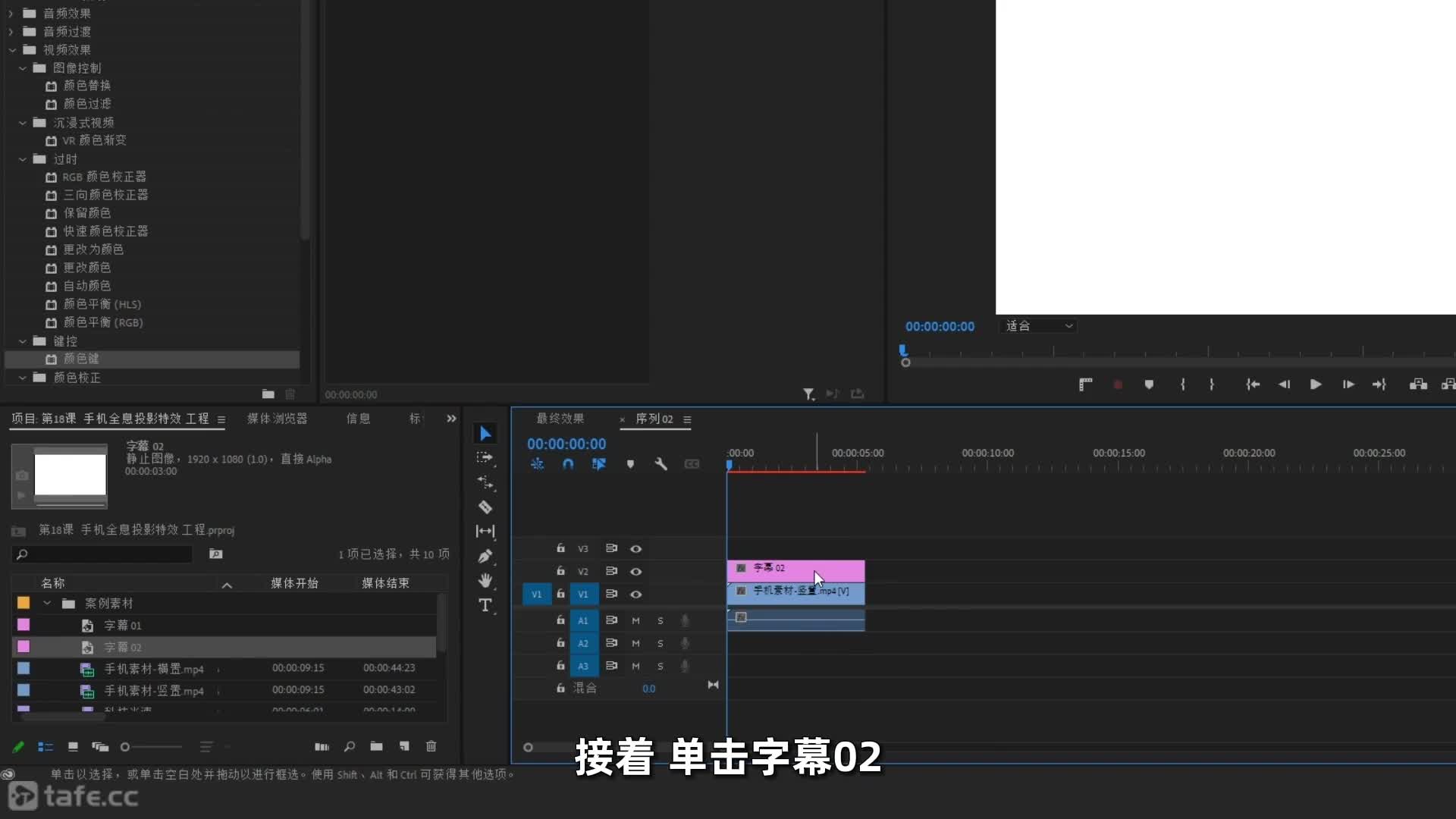
Task: Collapse the 过时 folder
Action: pos(23,159)
